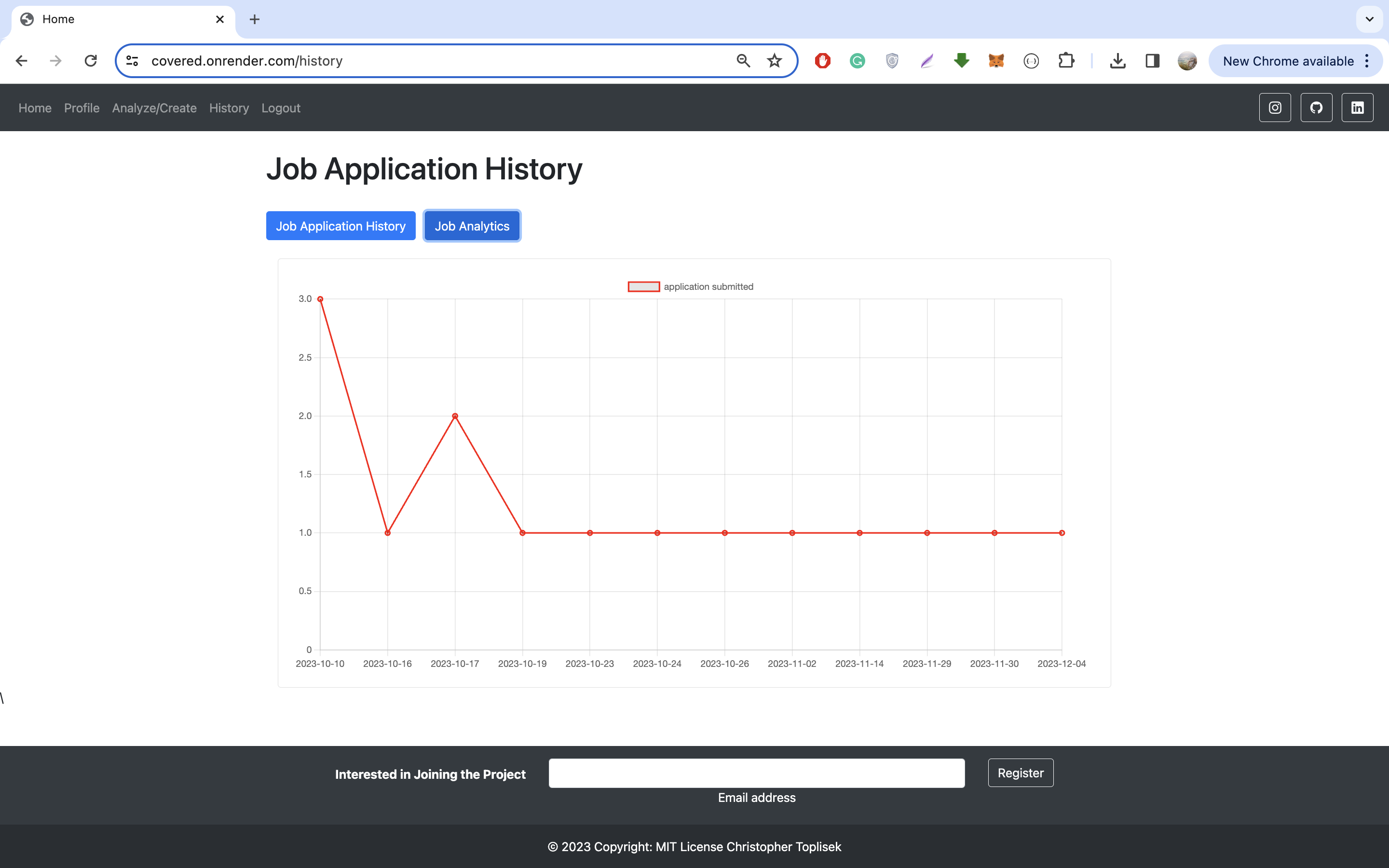Screen dimensions: 1389x868
Task: Toggle 'application submitted' legend dataset
Action: [690, 286]
